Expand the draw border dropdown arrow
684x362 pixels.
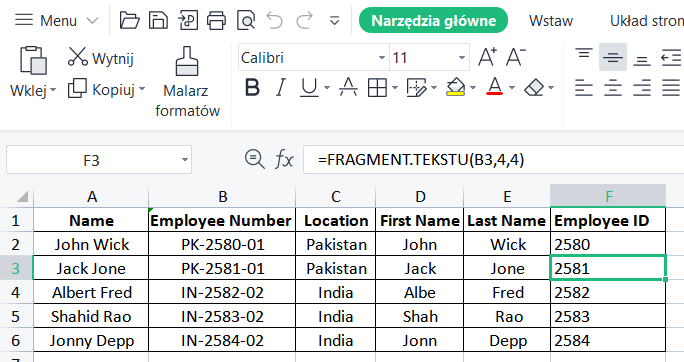[434, 88]
